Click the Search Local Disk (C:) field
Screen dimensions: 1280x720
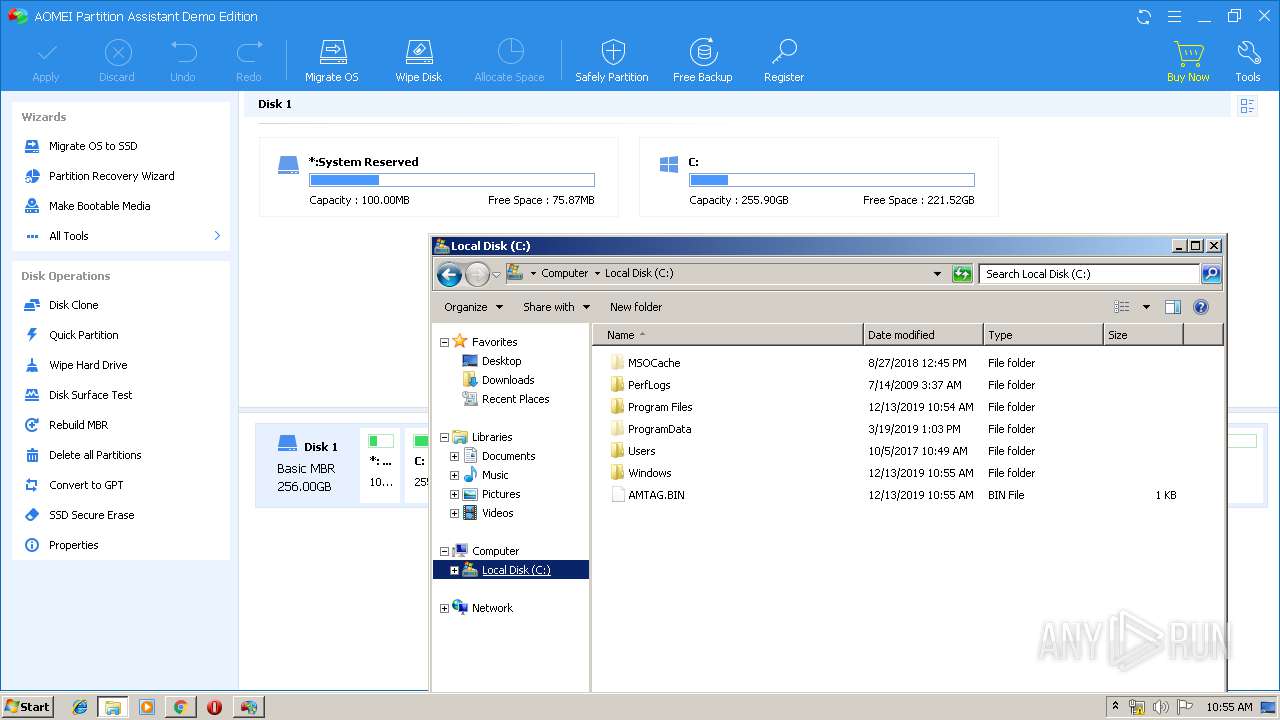tap(1089, 274)
